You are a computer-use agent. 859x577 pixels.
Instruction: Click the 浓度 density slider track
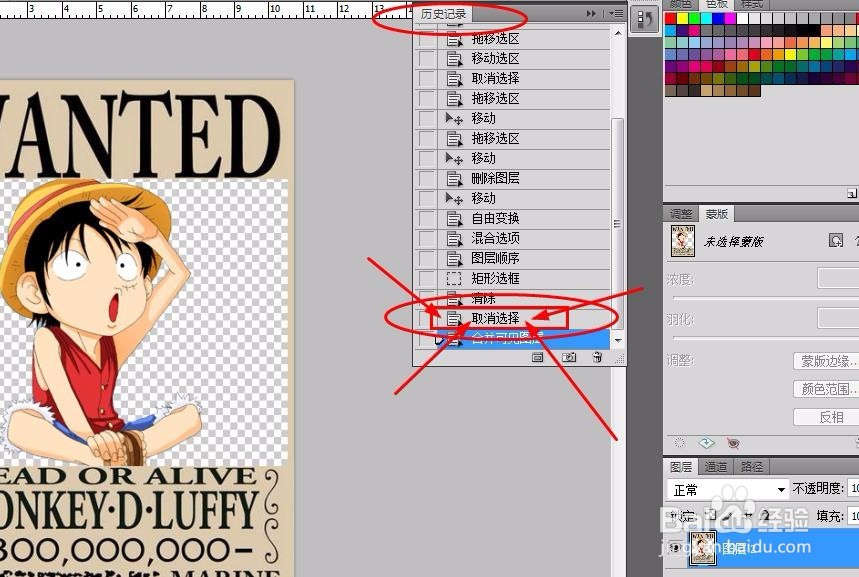(x=766, y=299)
